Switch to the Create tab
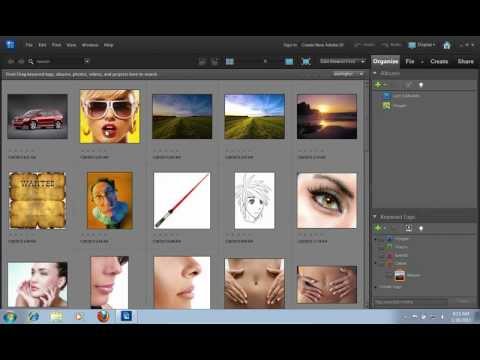The image size is (480, 360). coord(439,61)
